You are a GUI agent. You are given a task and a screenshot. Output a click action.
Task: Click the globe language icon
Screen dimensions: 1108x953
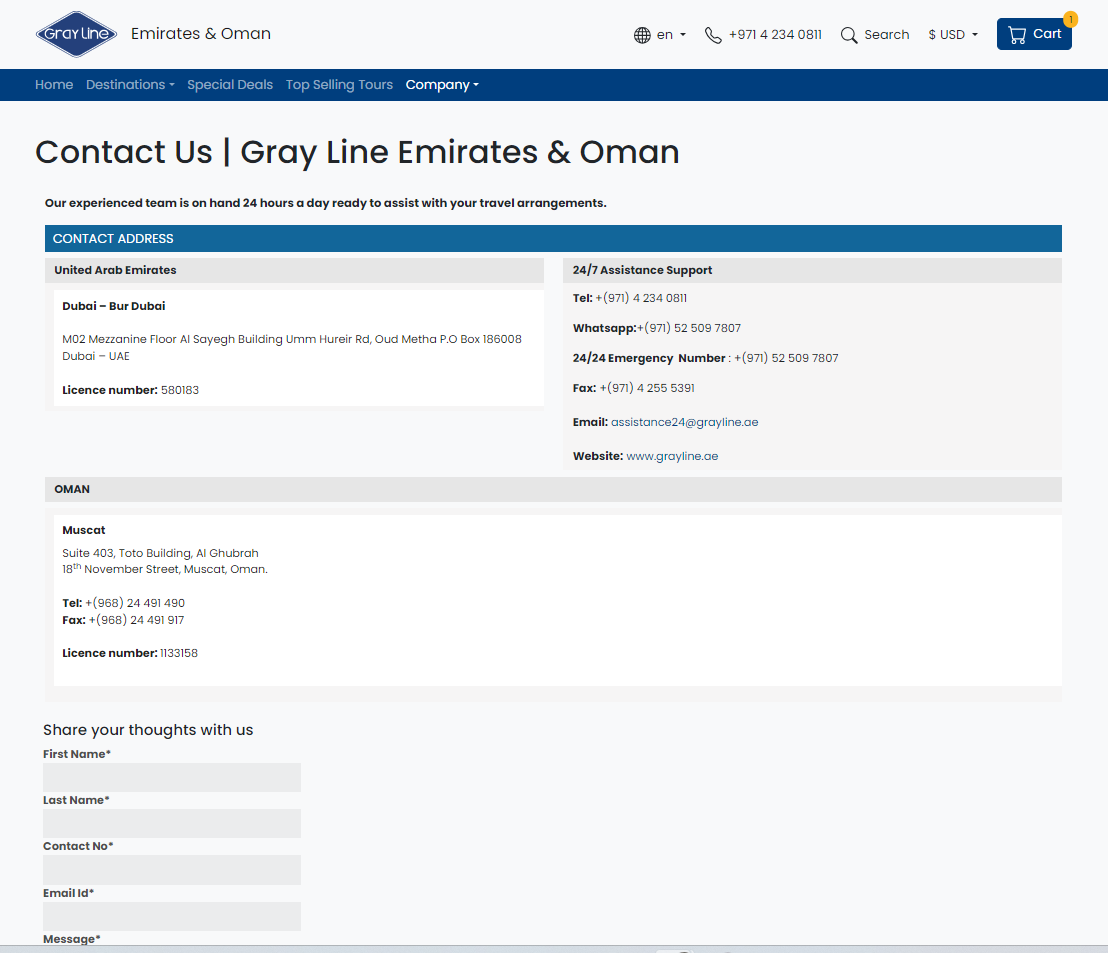click(x=642, y=35)
